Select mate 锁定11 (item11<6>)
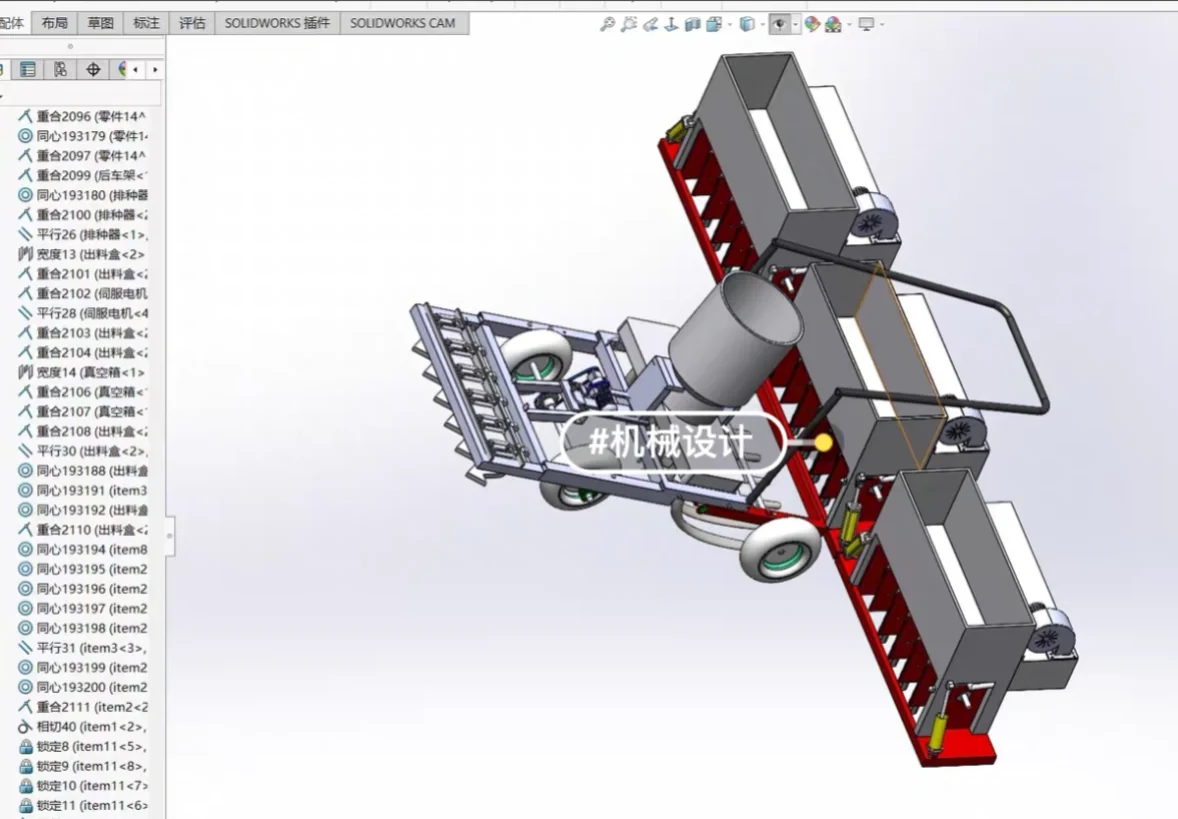The width and height of the screenshot is (1178, 819). point(81,805)
